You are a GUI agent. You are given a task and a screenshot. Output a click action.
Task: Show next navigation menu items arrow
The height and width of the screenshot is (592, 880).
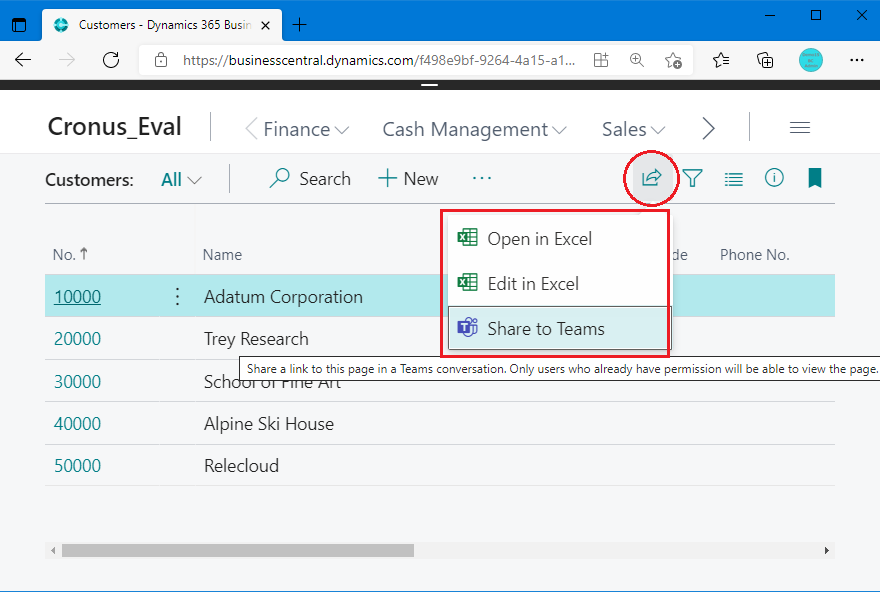[708, 129]
